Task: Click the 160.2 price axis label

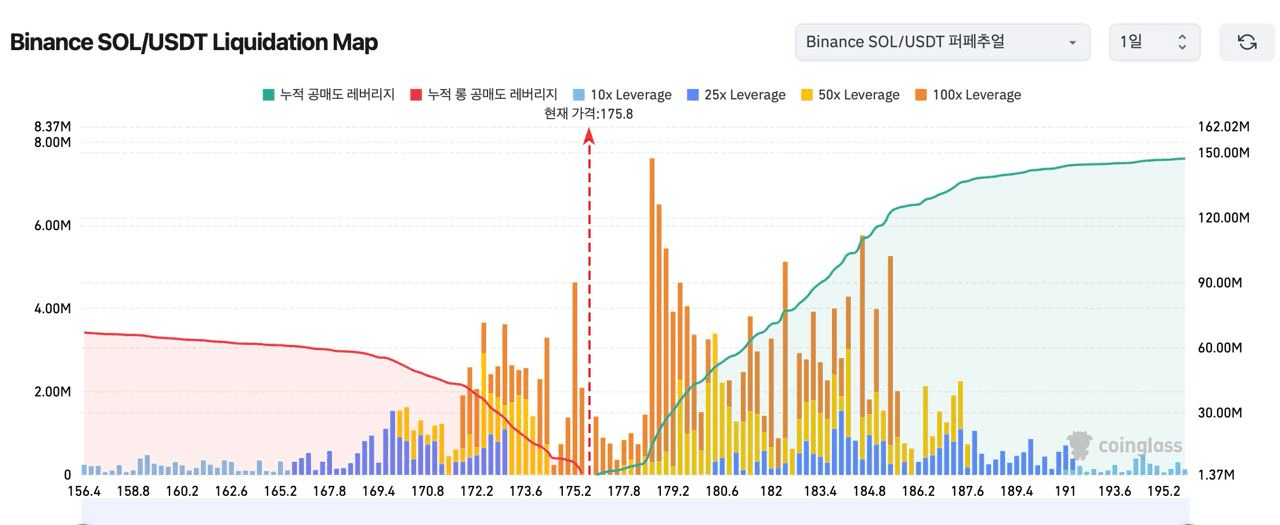Action: tap(182, 491)
